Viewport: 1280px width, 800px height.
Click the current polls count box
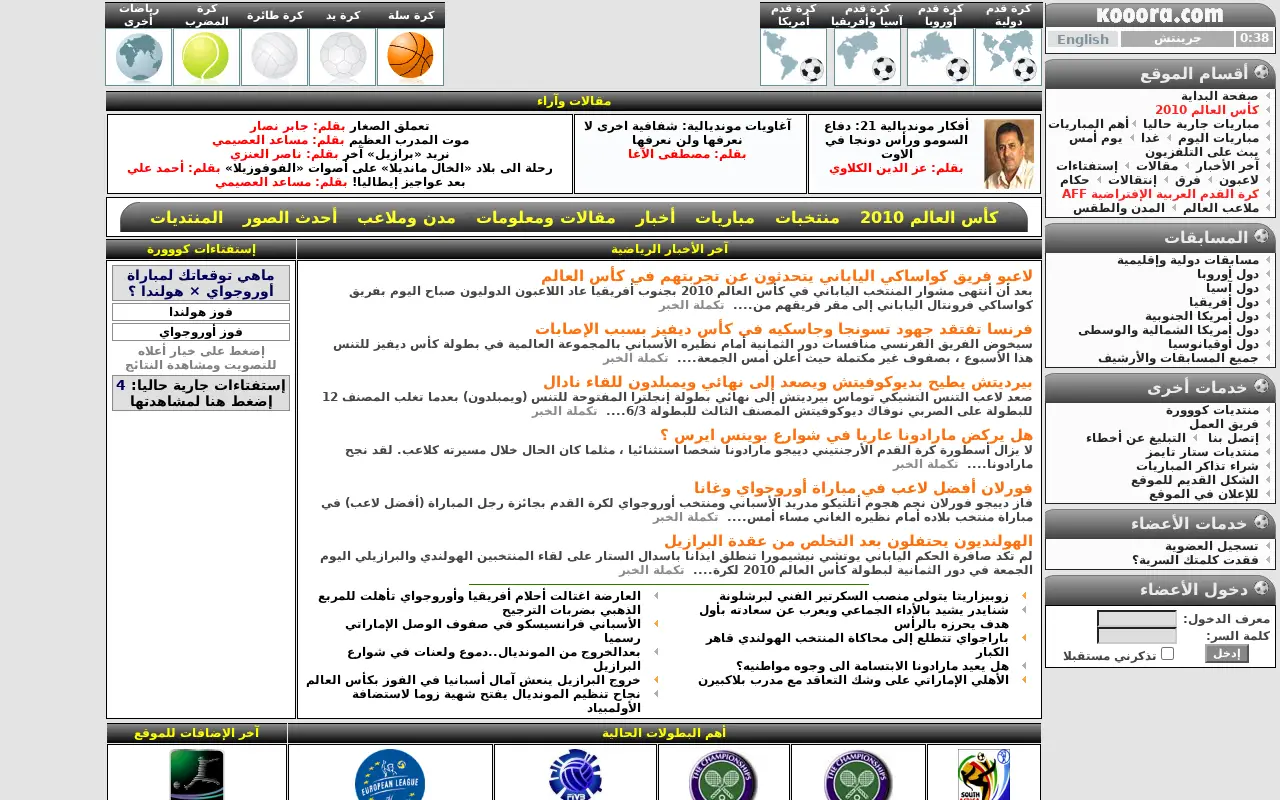point(201,393)
